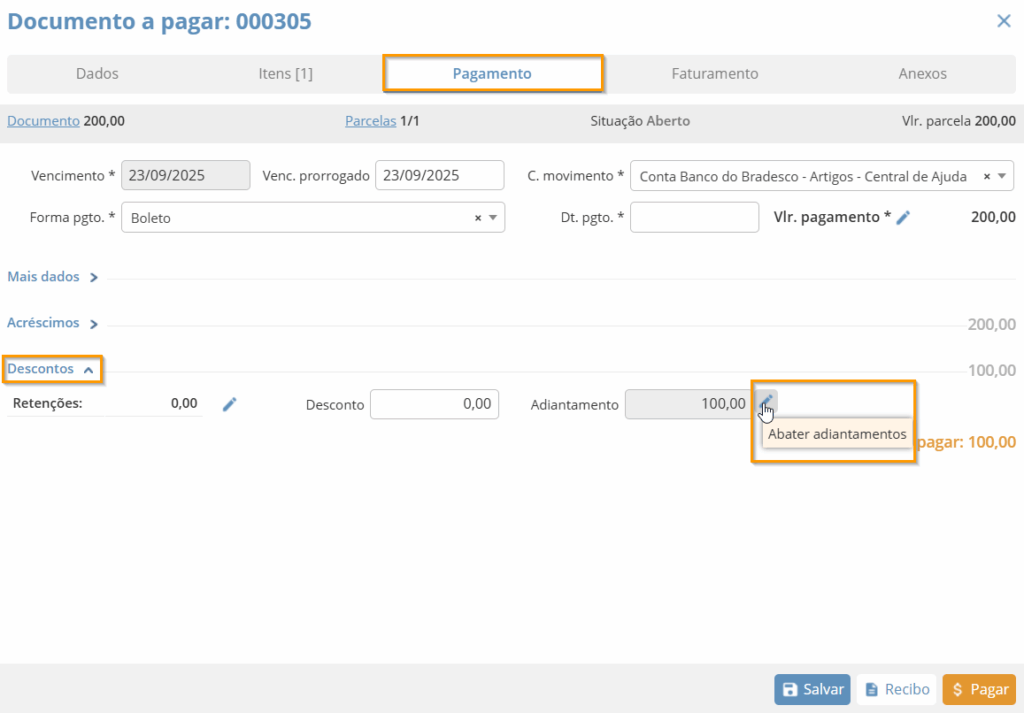Click the orange Pagar button

pos(978,690)
